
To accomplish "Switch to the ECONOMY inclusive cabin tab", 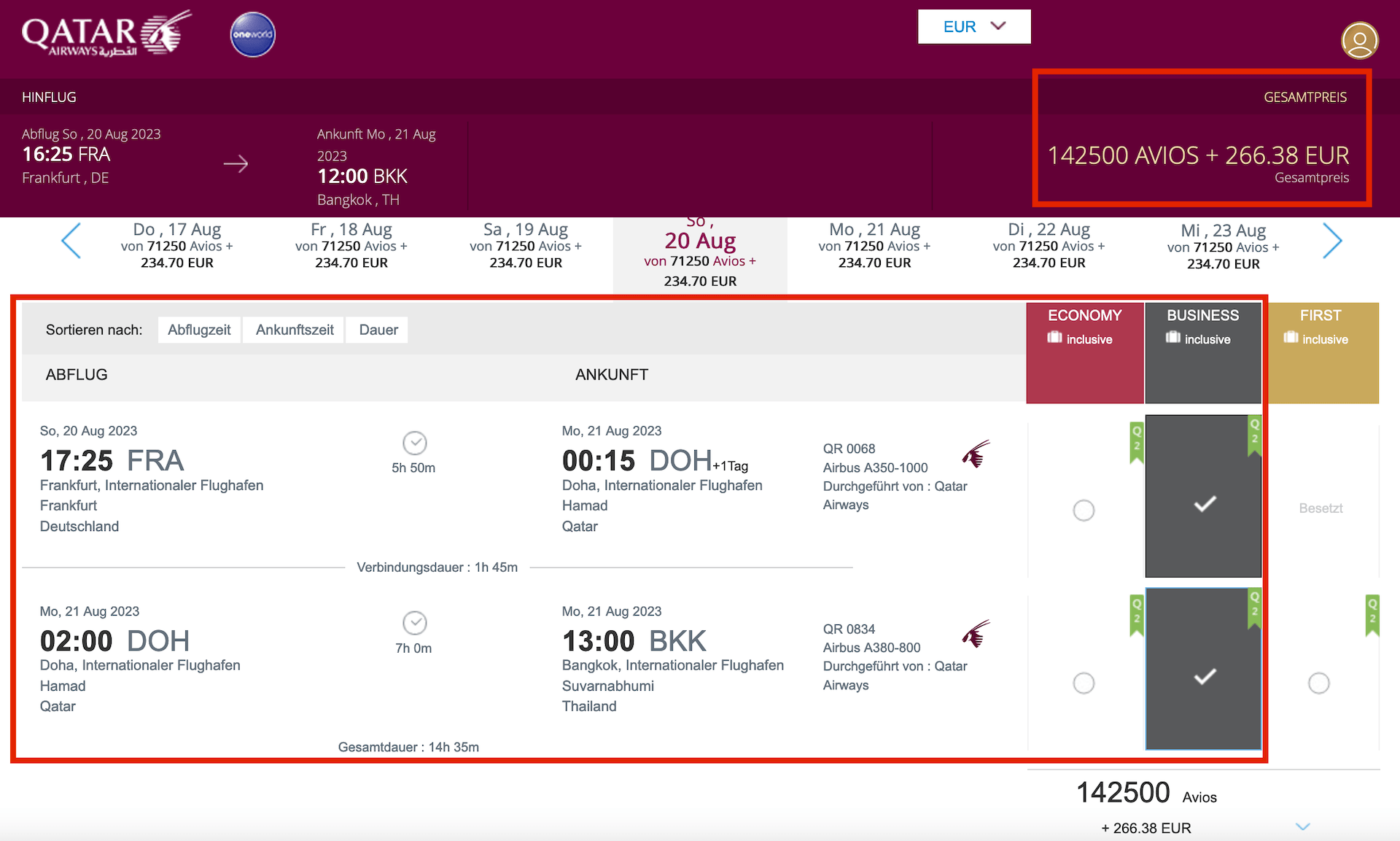I will (x=1084, y=327).
